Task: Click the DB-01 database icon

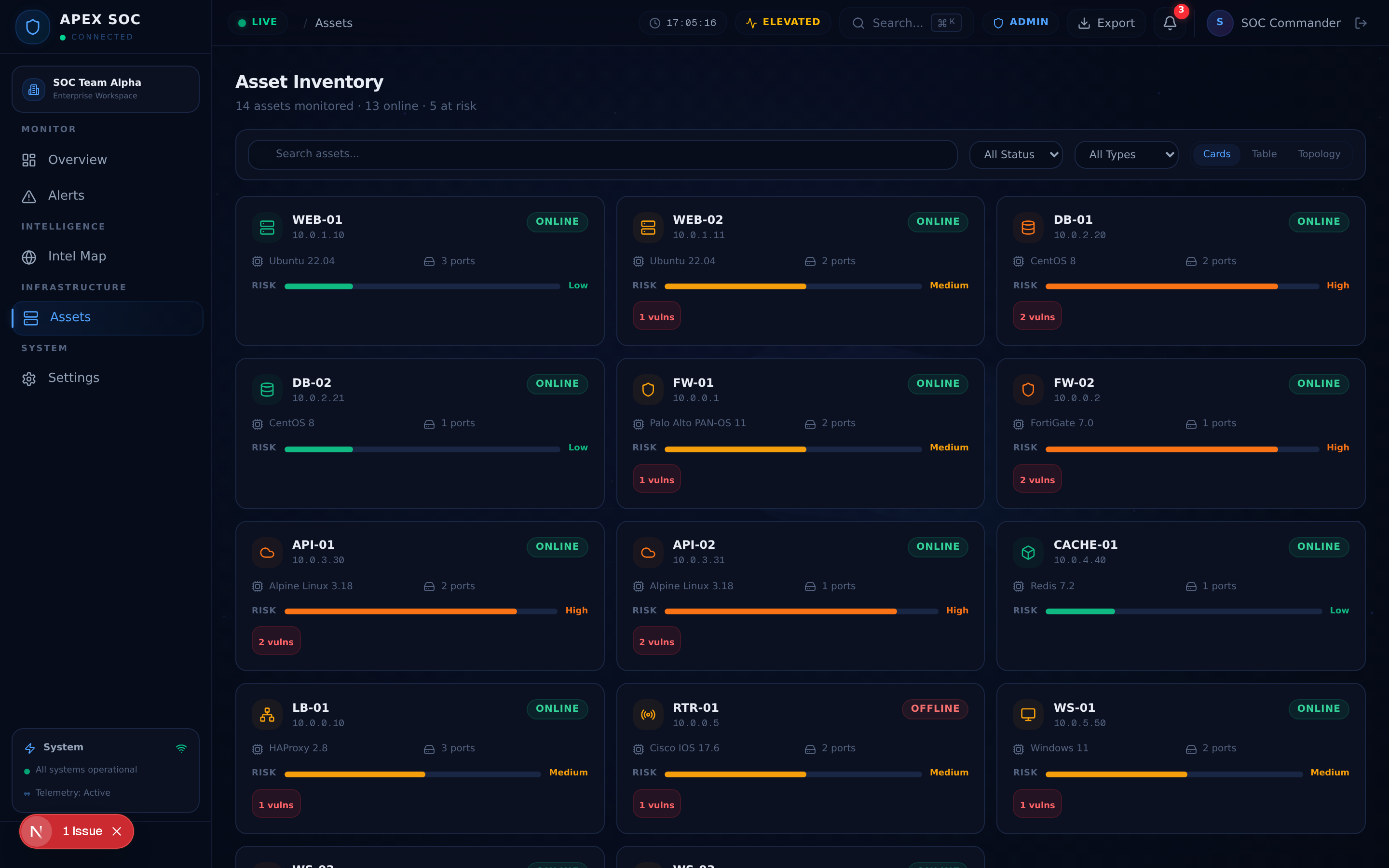Action: pyautogui.click(x=1028, y=227)
